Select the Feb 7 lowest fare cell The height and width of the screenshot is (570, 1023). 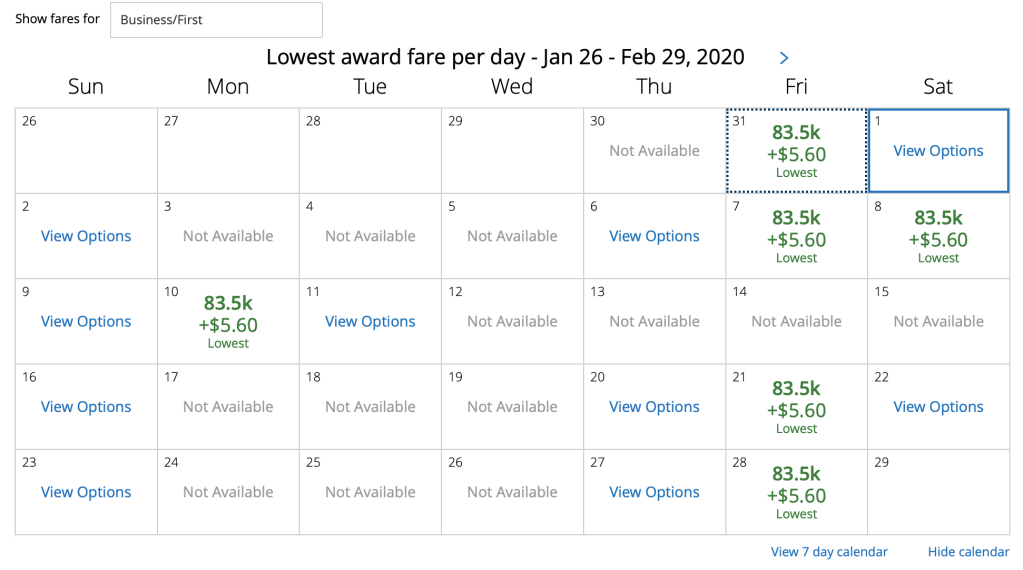pos(796,236)
